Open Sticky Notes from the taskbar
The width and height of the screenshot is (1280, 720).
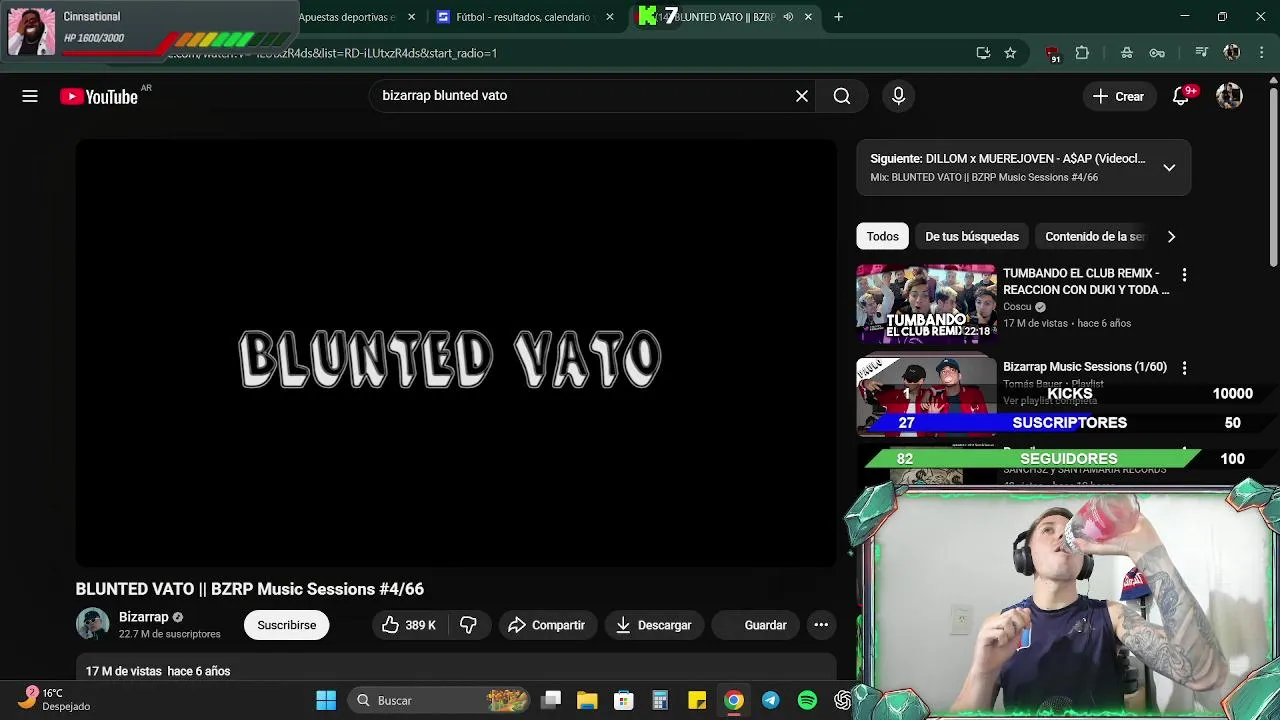[x=697, y=700]
